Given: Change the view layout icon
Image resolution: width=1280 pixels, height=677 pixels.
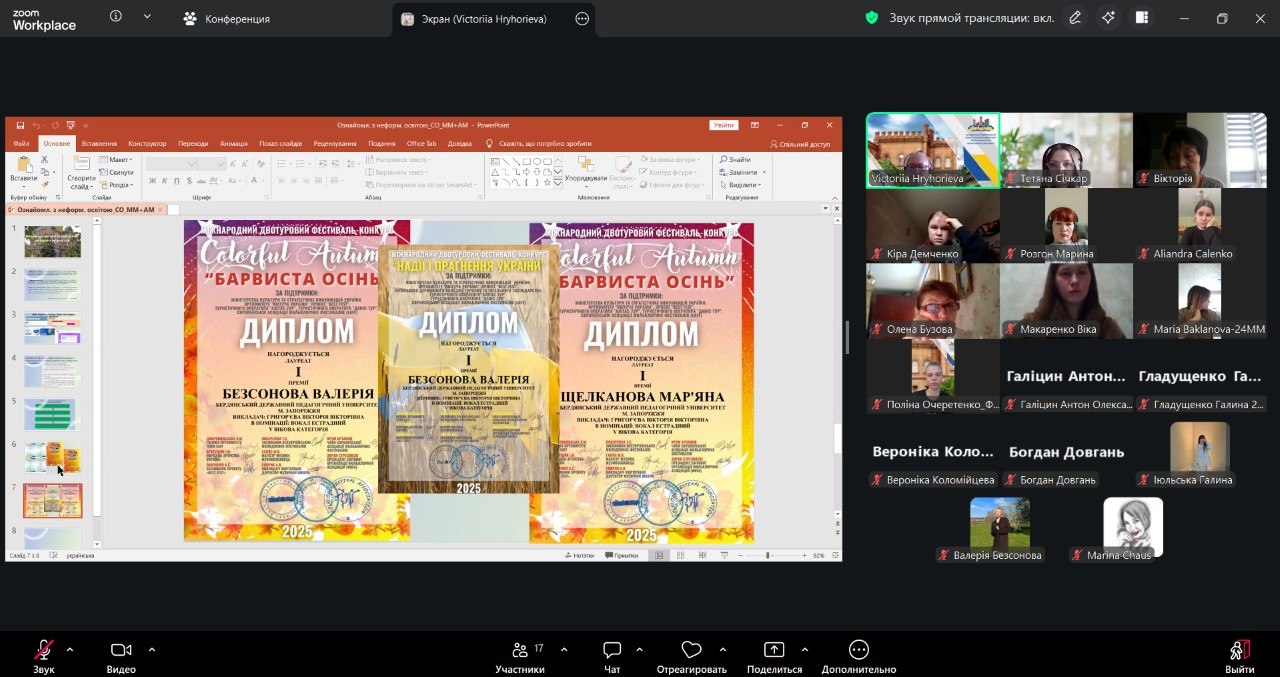Looking at the screenshot, I should point(1142,18).
